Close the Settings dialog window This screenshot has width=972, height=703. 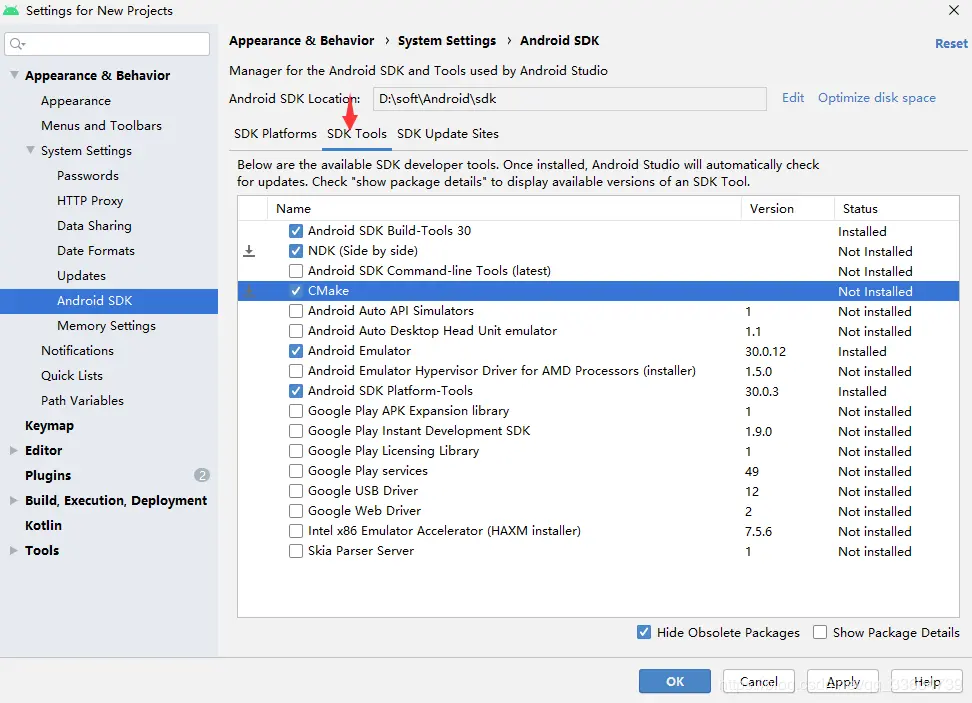coord(952,10)
